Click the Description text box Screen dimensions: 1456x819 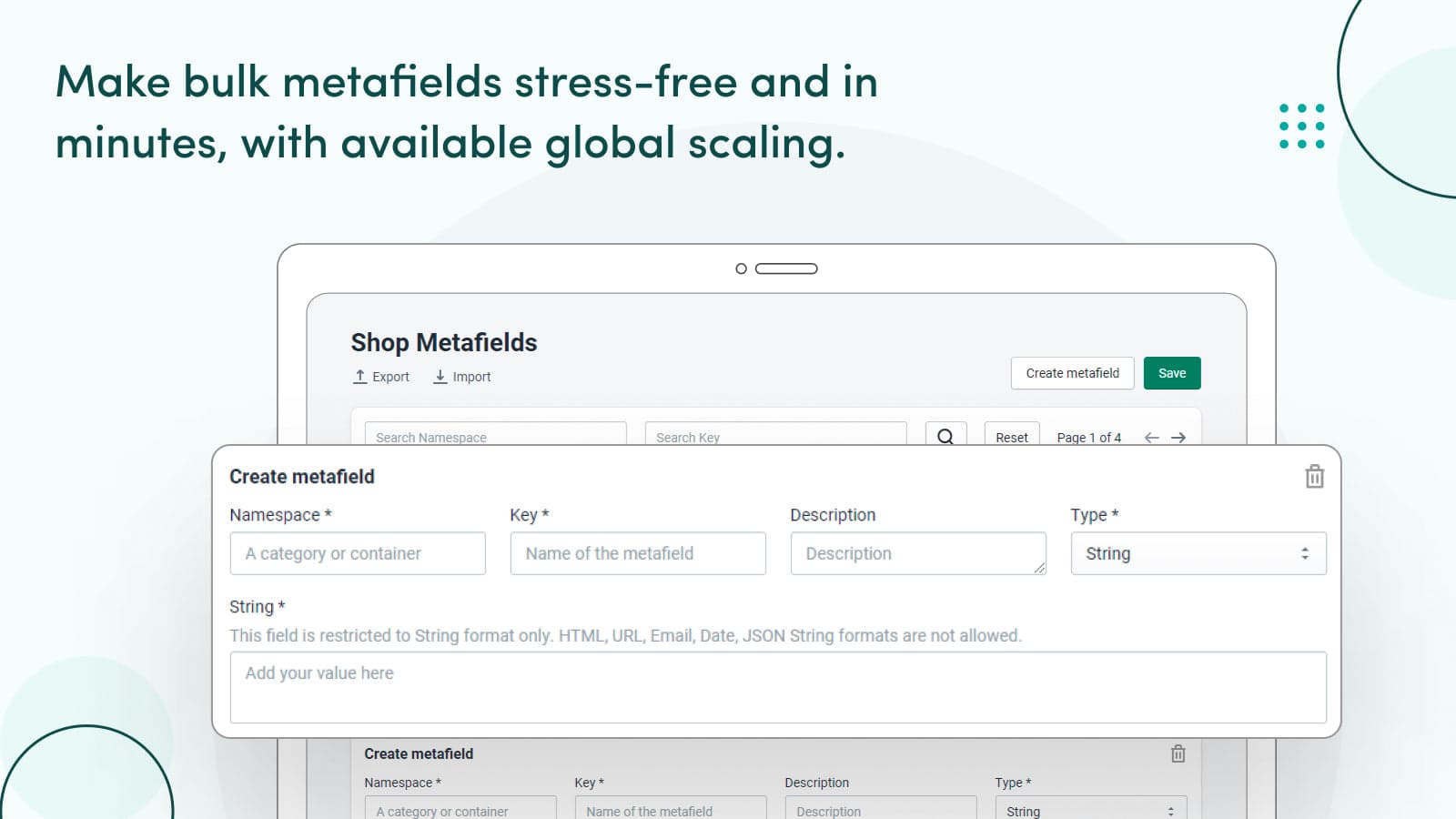click(x=917, y=553)
